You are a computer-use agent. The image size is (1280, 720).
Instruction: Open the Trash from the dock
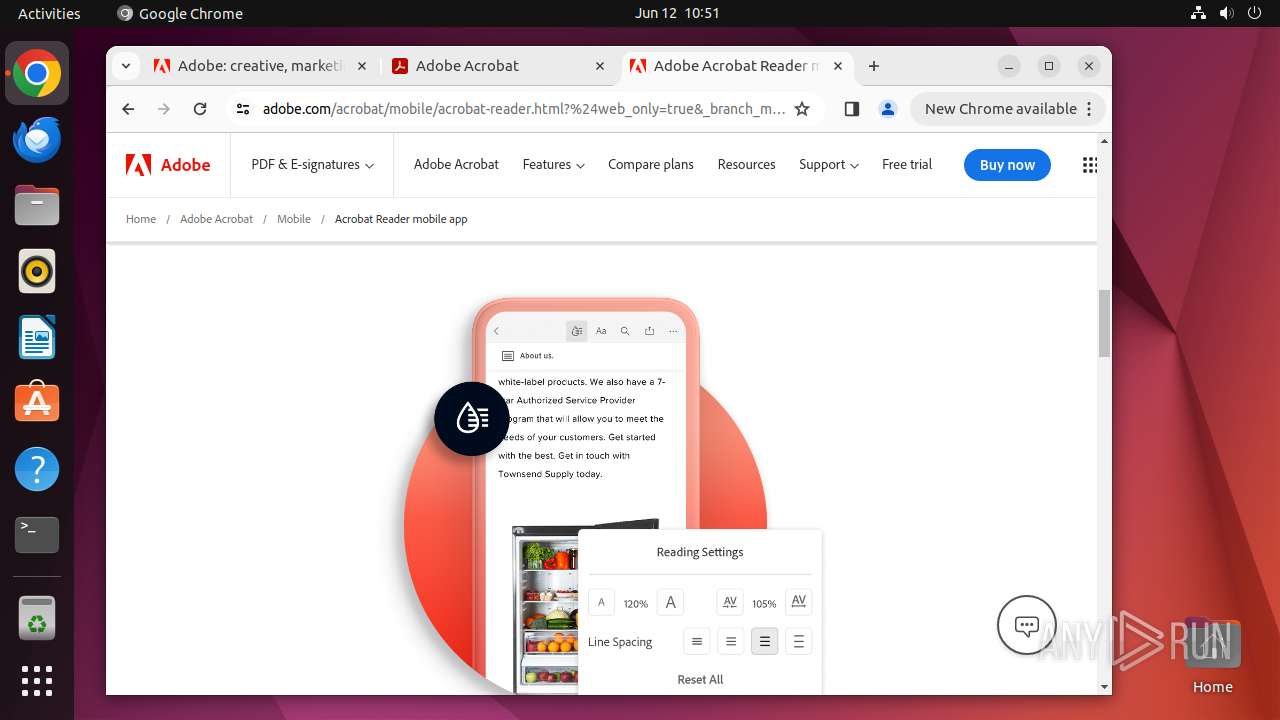coord(37,619)
